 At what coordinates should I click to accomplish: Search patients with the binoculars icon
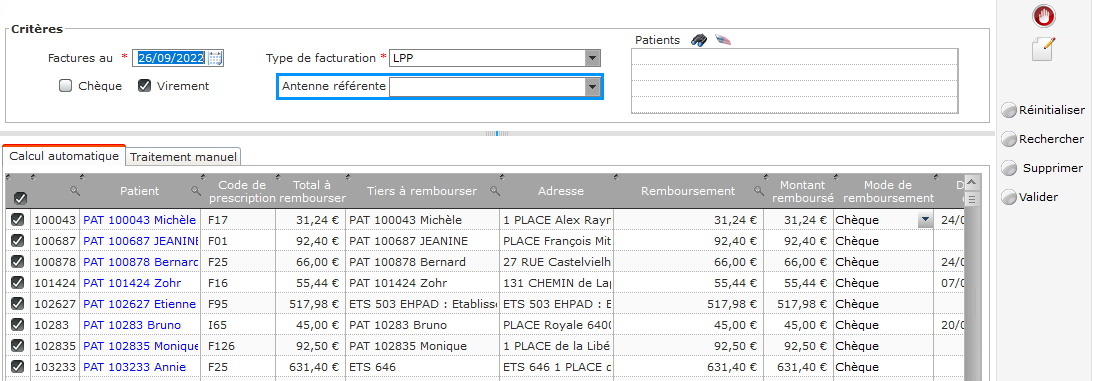[699, 40]
